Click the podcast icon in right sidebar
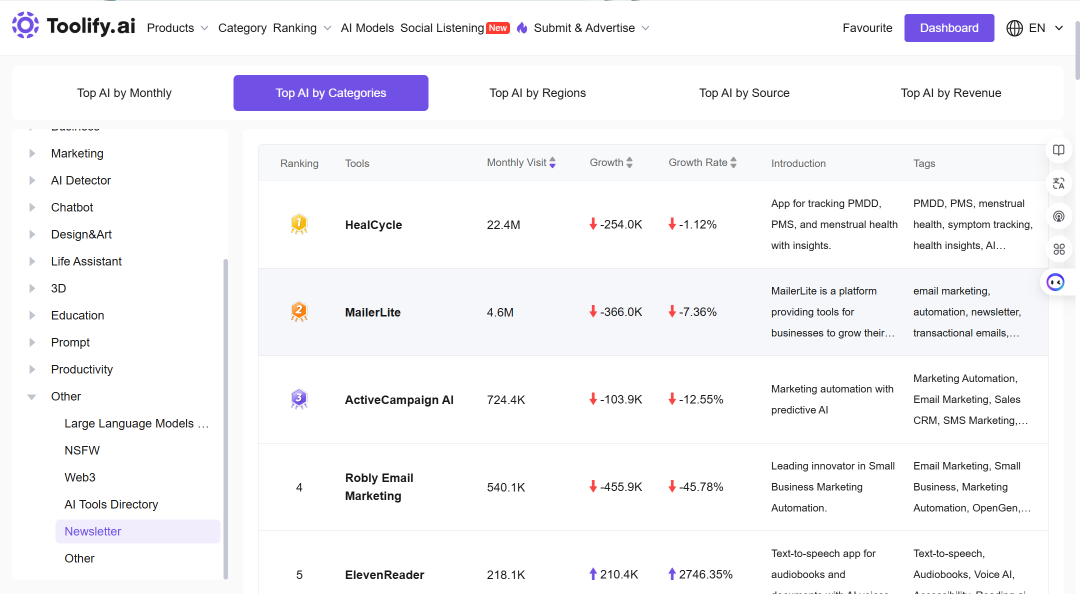The width and height of the screenshot is (1080, 594). point(1059,216)
